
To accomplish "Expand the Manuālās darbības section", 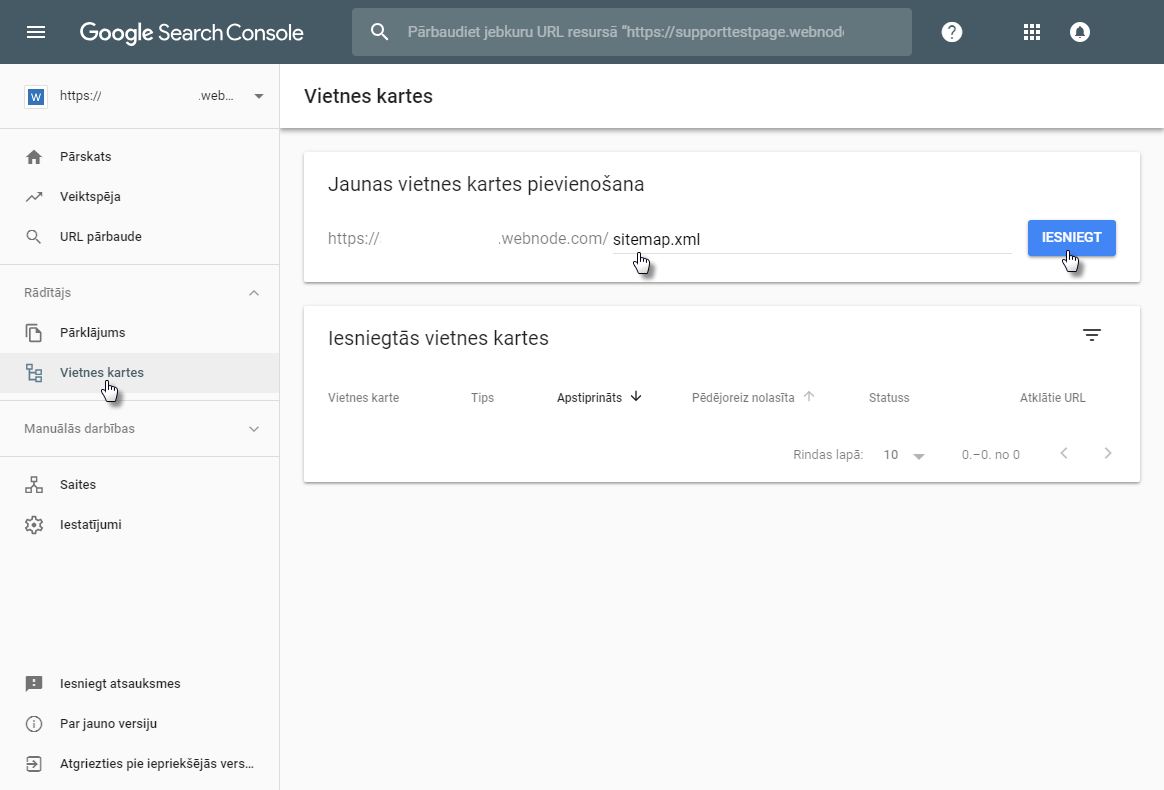I will (254, 429).
